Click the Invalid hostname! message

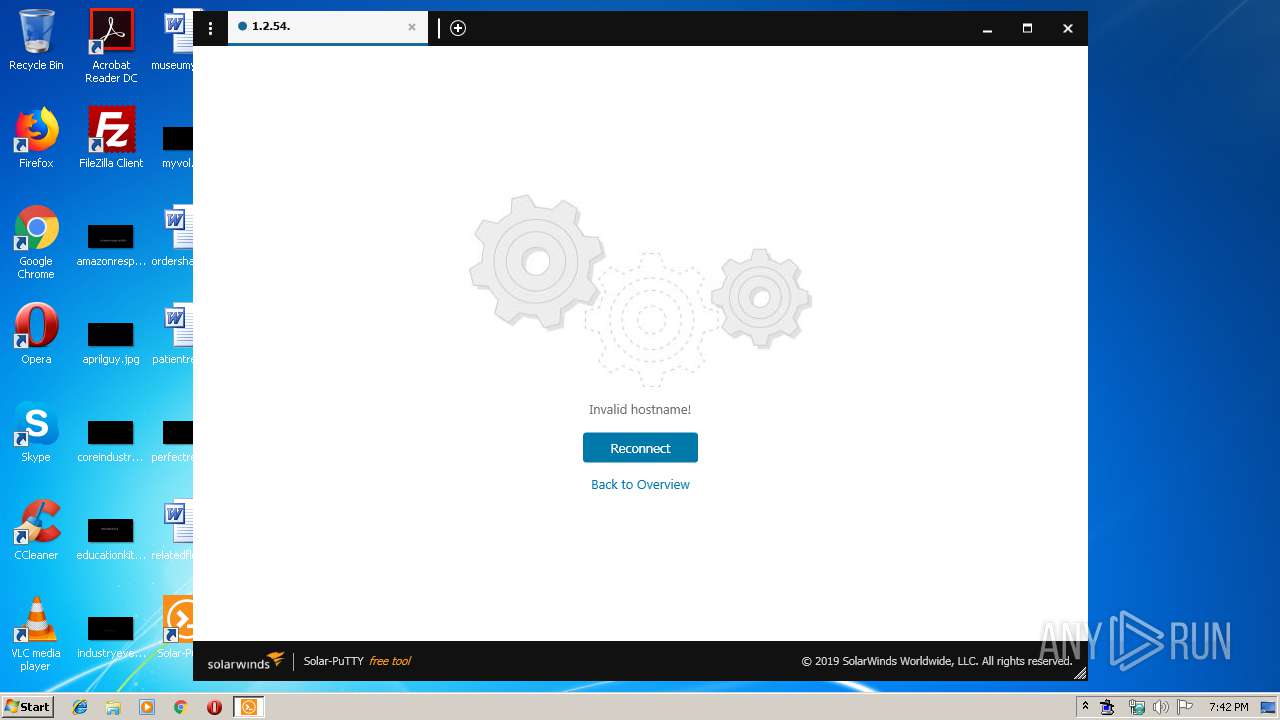pyautogui.click(x=640, y=409)
